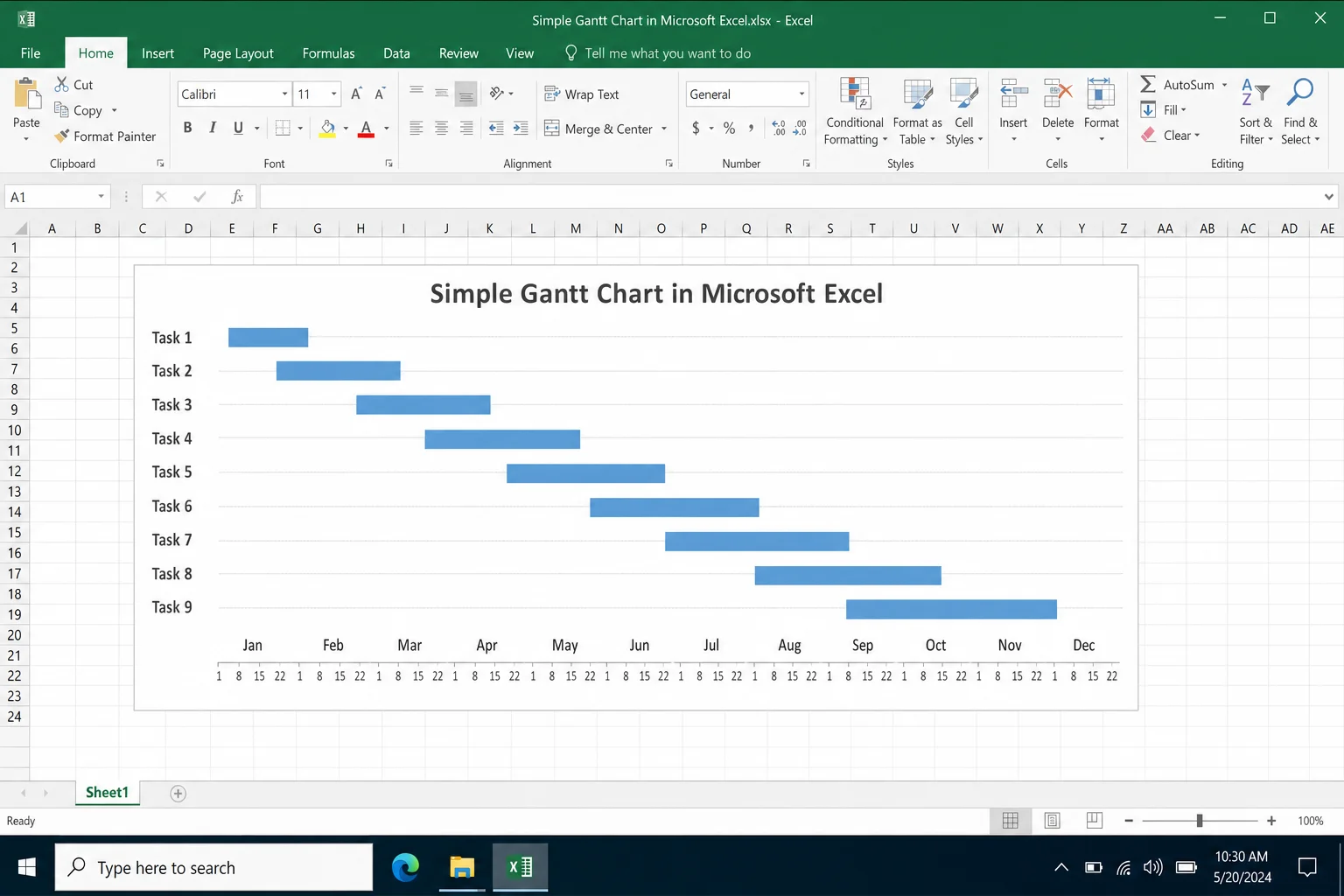Add a new sheet with plus button
This screenshot has height=896, width=1344.
pos(178,794)
